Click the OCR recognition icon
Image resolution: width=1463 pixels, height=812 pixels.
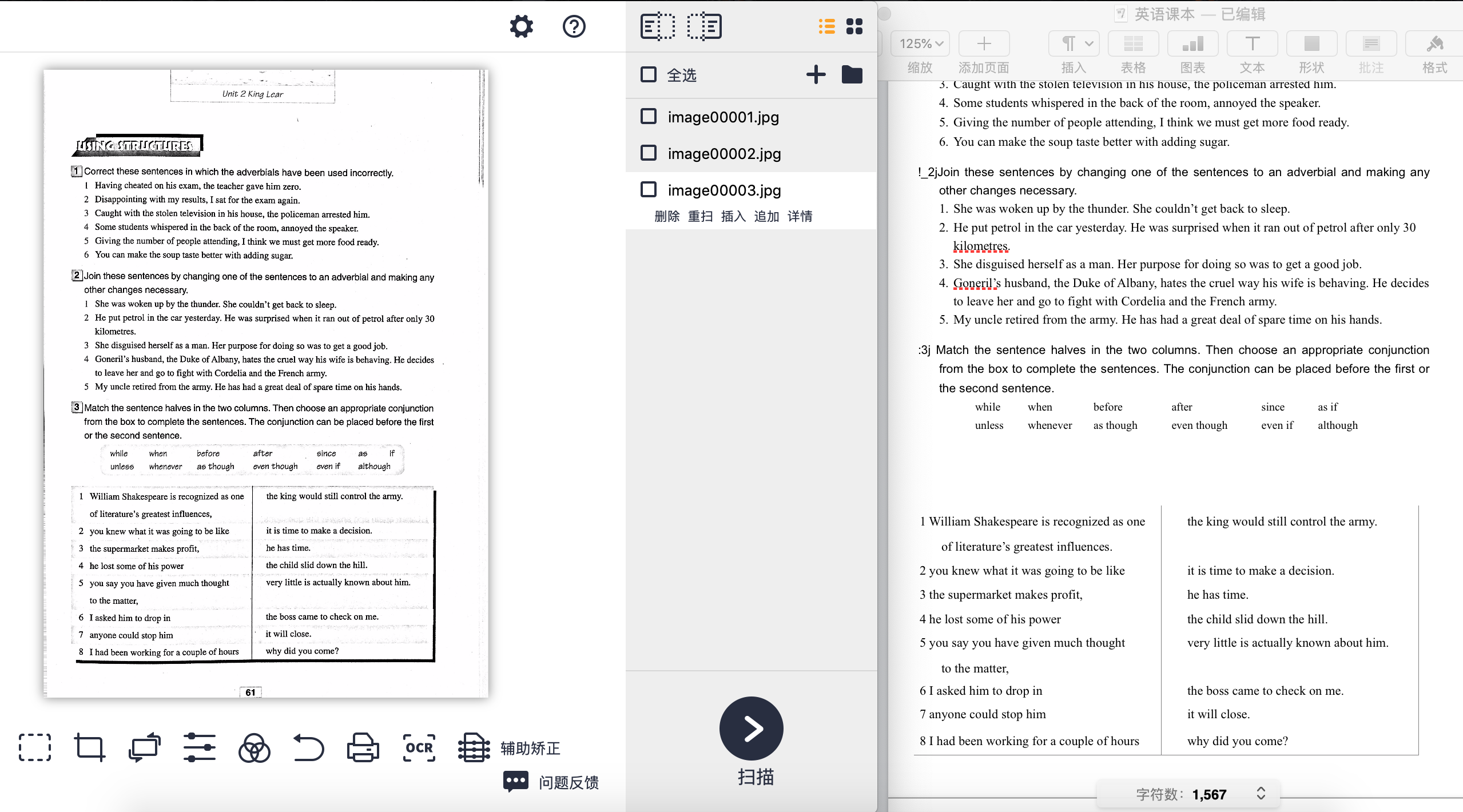[x=419, y=747]
